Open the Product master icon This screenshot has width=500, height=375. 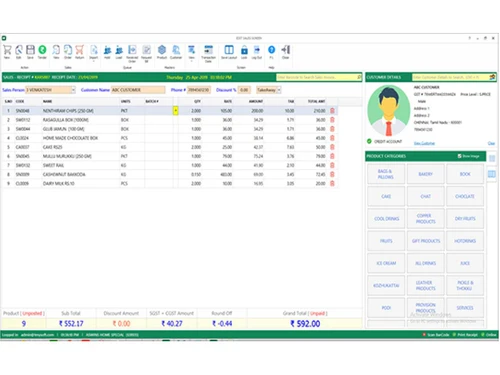tap(162, 51)
